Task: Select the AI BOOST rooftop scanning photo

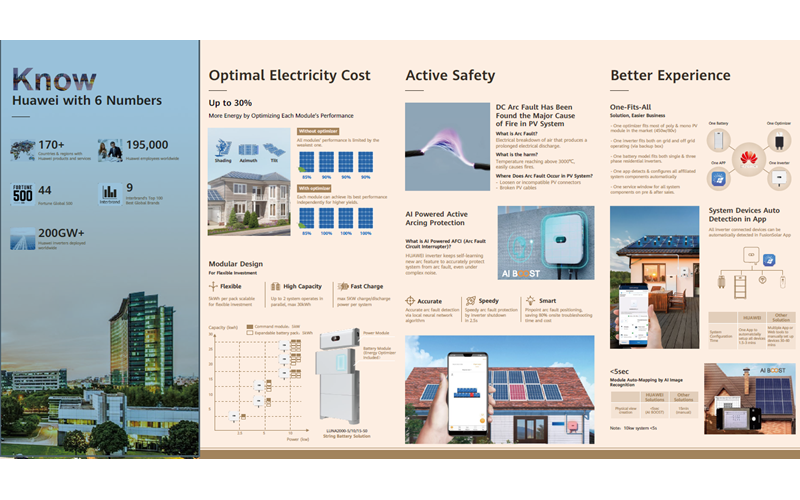Action: [749, 399]
